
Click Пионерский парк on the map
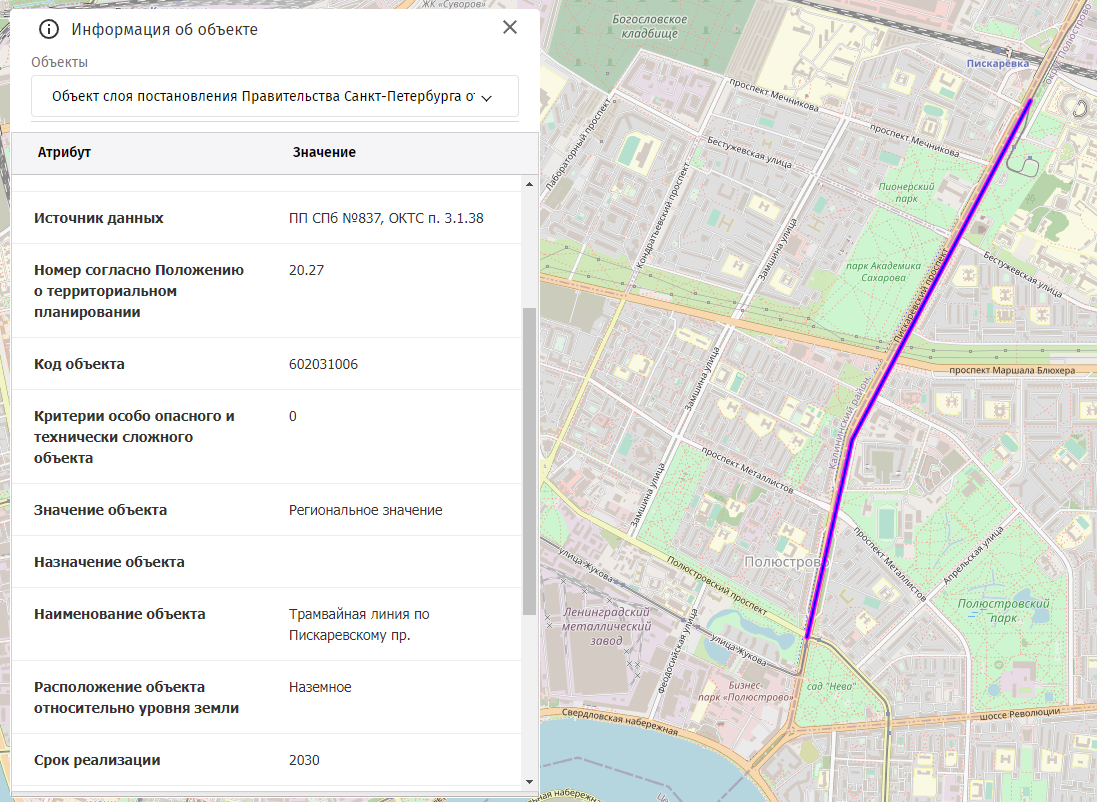[x=905, y=193]
